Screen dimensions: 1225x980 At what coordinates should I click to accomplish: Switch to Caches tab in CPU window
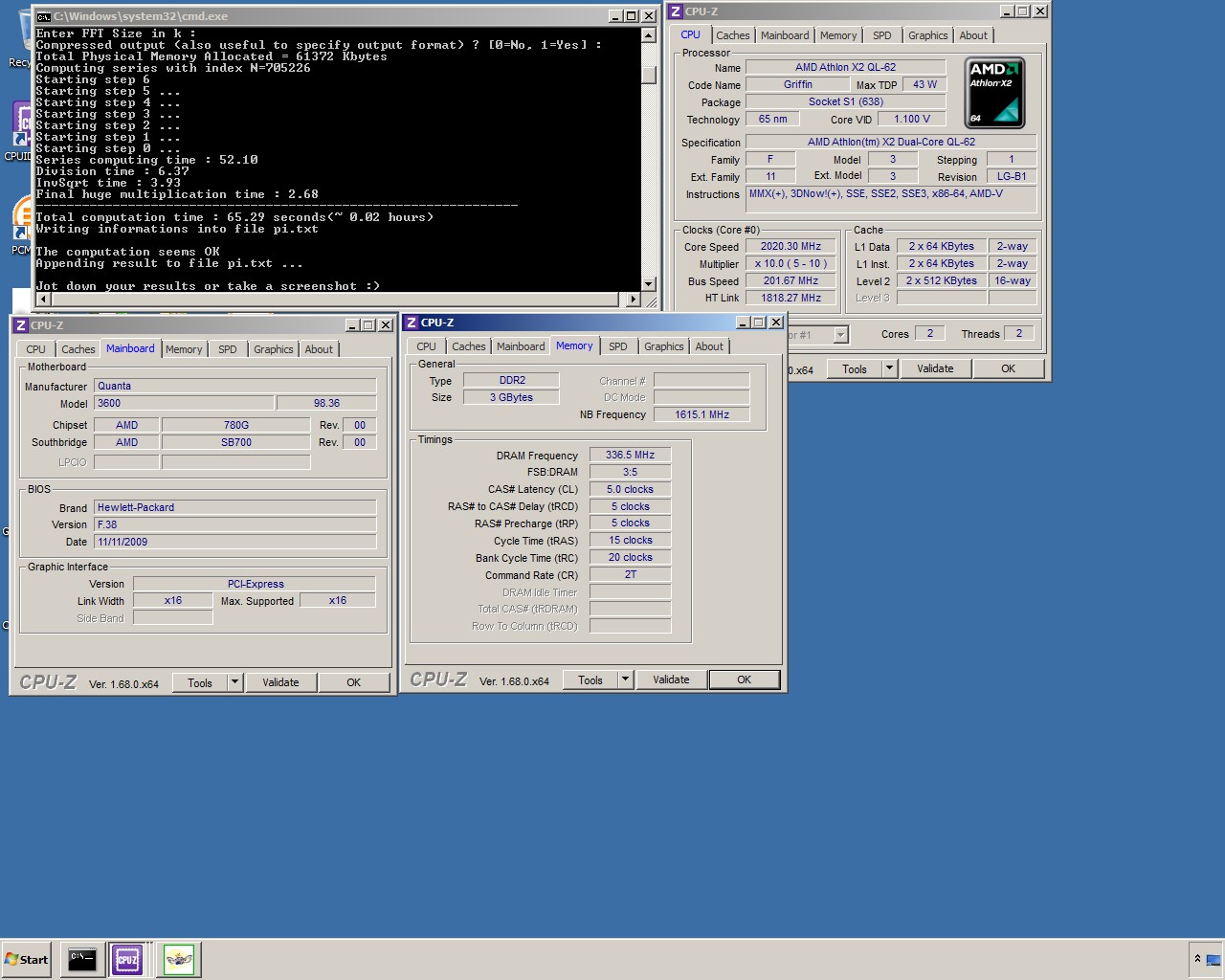click(x=733, y=35)
